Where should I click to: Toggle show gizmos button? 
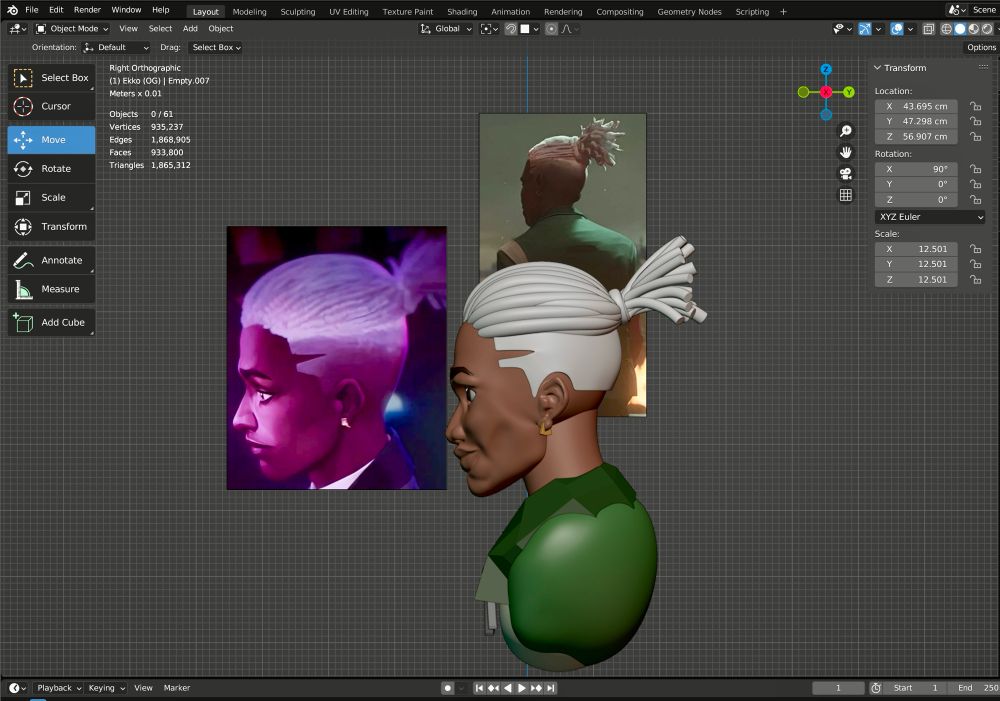tap(864, 29)
